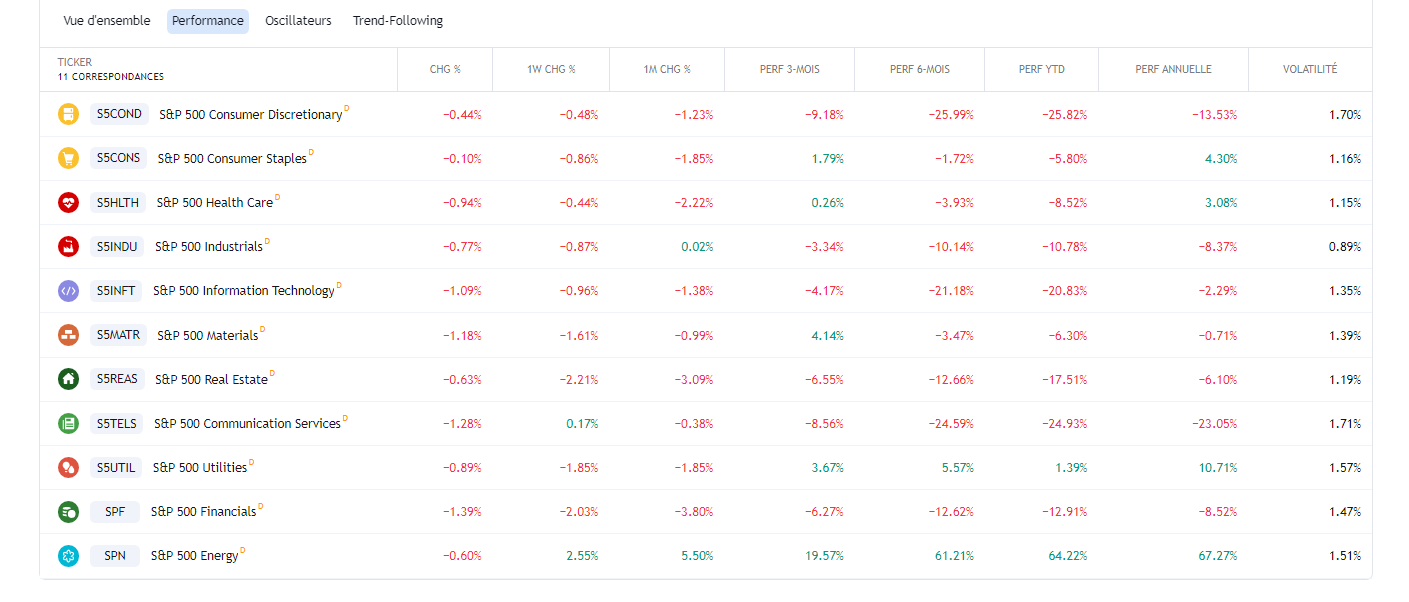The width and height of the screenshot is (1409, 602).
Task: Sort by PERF ANNUELLE column header
Action: [1173, 70]
